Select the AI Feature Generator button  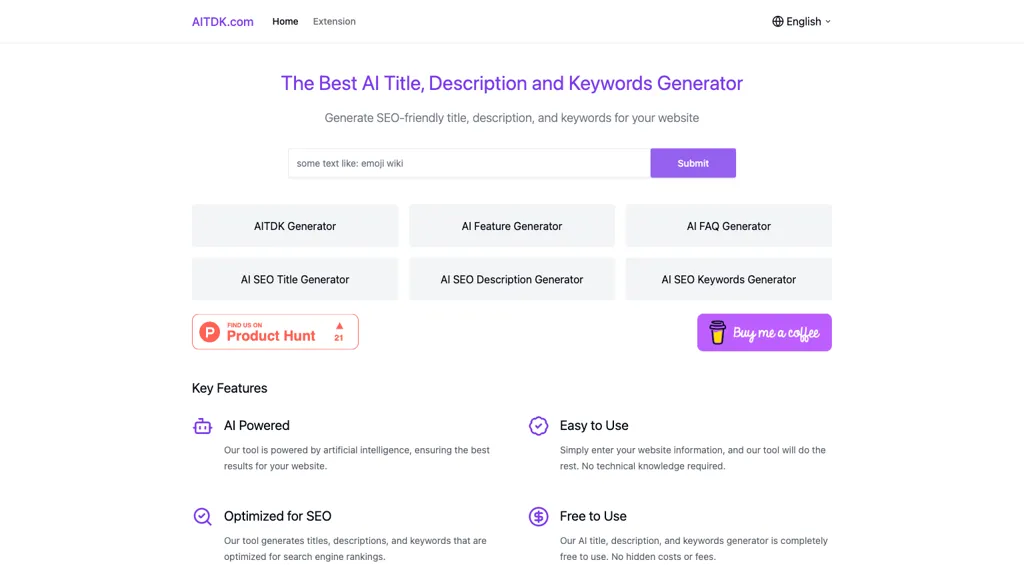[512, 226]
